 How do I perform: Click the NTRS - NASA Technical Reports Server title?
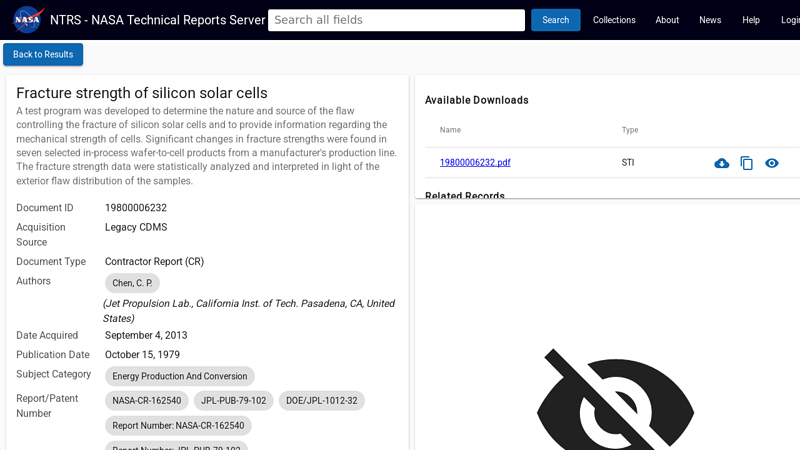(158, 20)
